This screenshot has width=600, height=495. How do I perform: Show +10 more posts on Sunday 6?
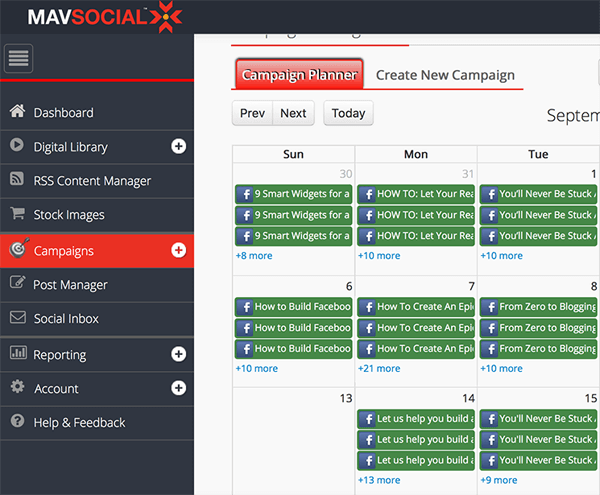[x=256, y=368]
